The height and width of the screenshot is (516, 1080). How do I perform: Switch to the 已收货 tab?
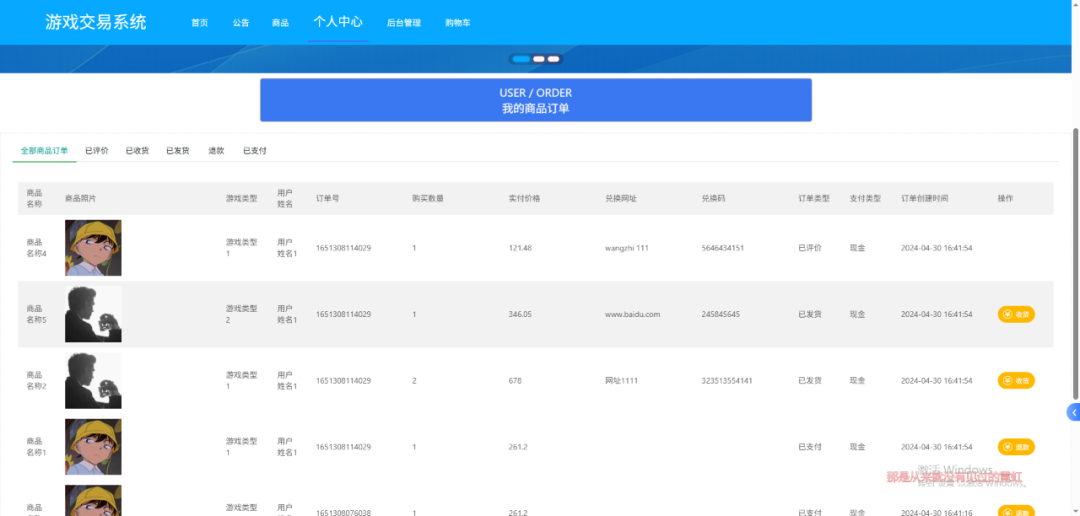pos(137,150)
